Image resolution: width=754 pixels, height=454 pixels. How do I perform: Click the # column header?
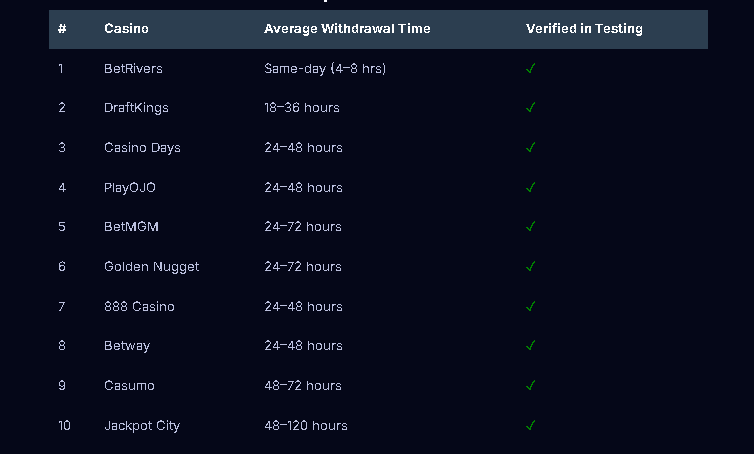[62, 29]
